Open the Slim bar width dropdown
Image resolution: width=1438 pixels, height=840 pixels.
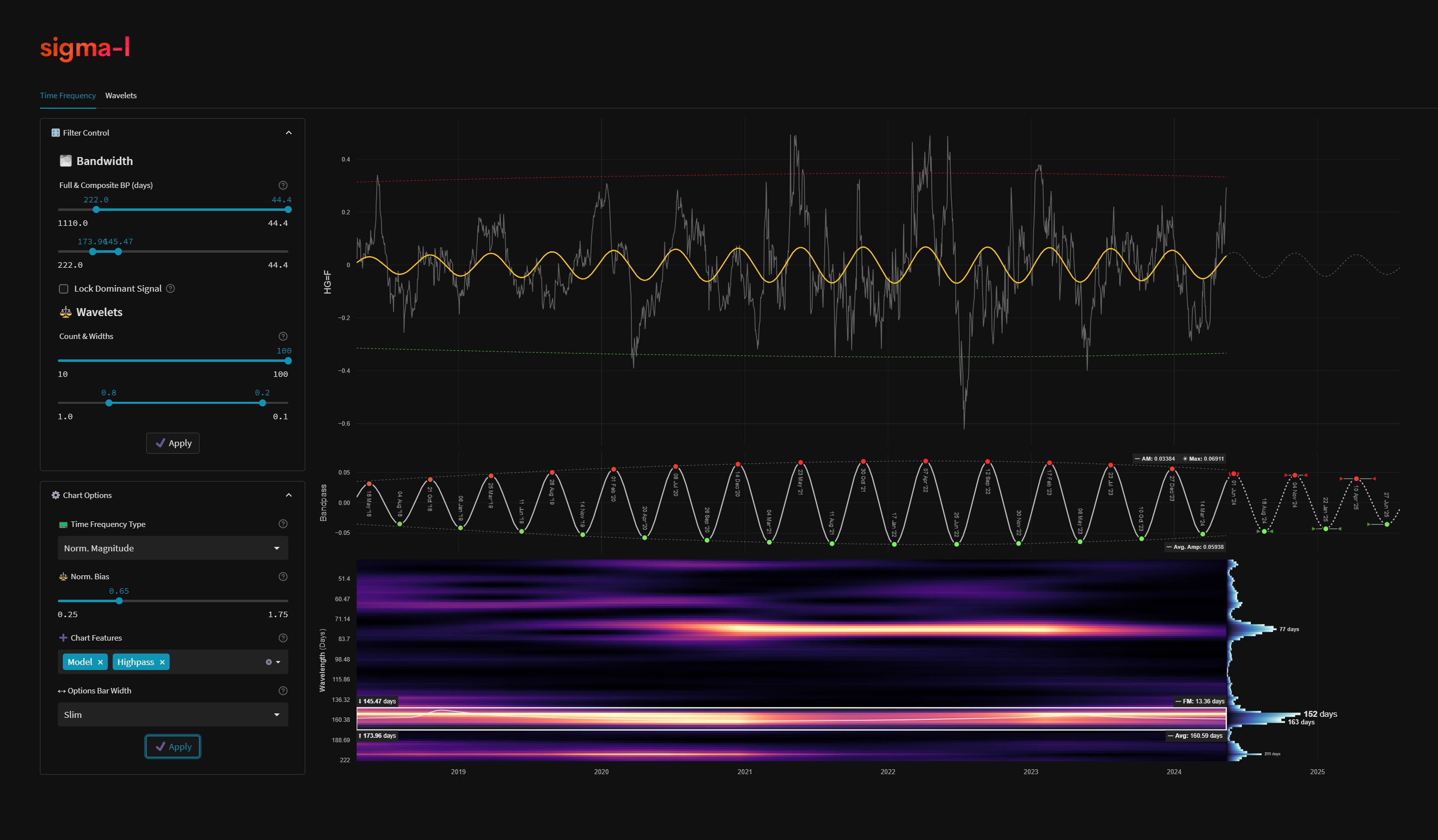click(173, 714)
